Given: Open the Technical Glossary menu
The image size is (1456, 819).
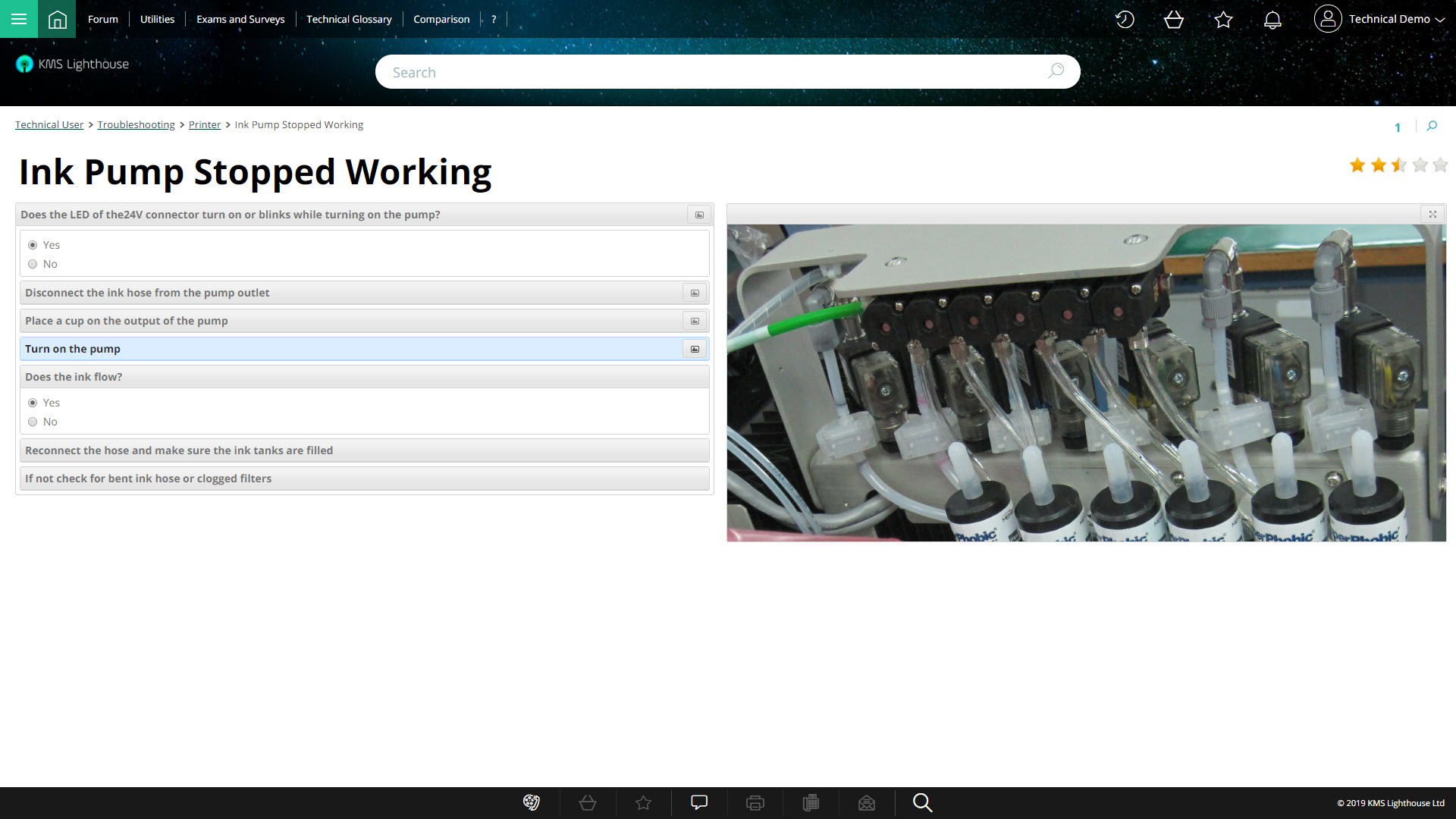Looking at the screenshot, I should point(349,19).
